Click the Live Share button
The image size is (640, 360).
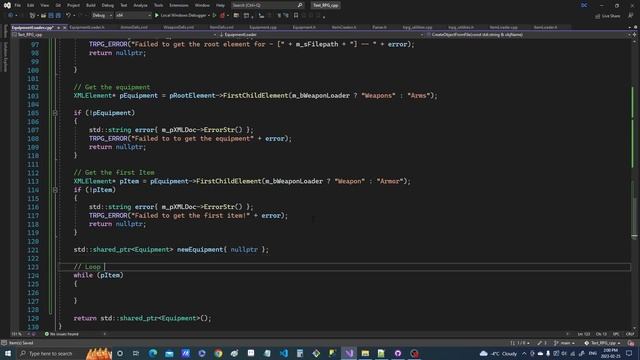tap(607, 16)
